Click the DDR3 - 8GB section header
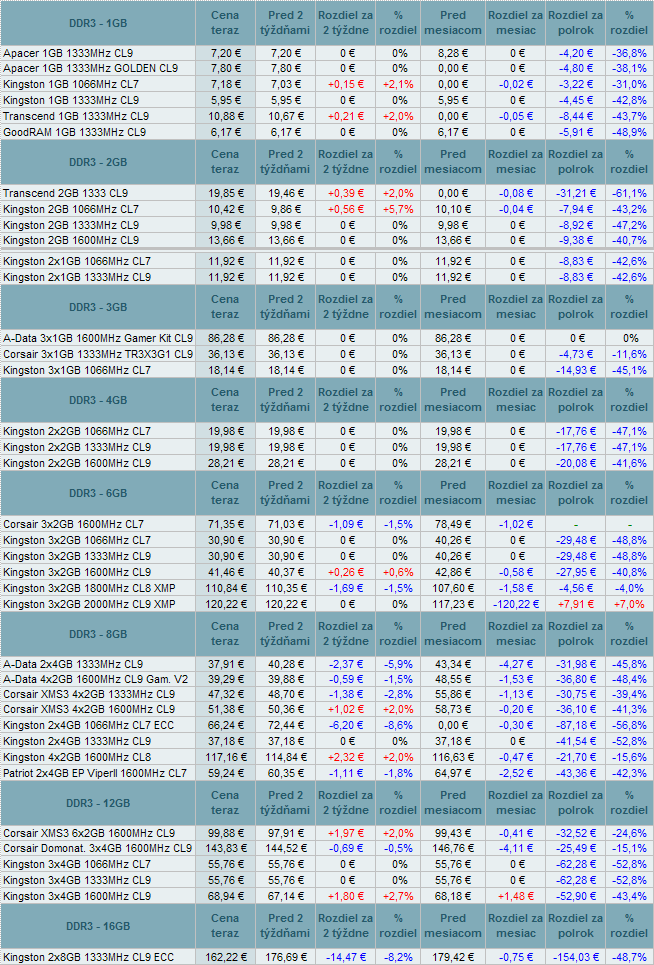The image size is (654, 965). pos(98,634)
